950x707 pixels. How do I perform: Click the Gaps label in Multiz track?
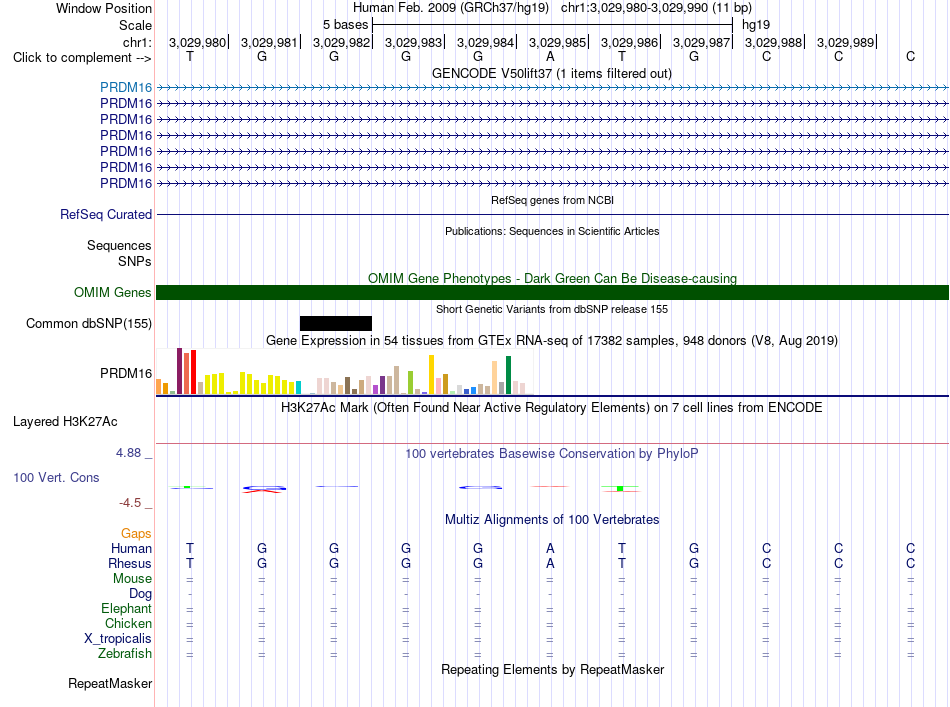136,533
